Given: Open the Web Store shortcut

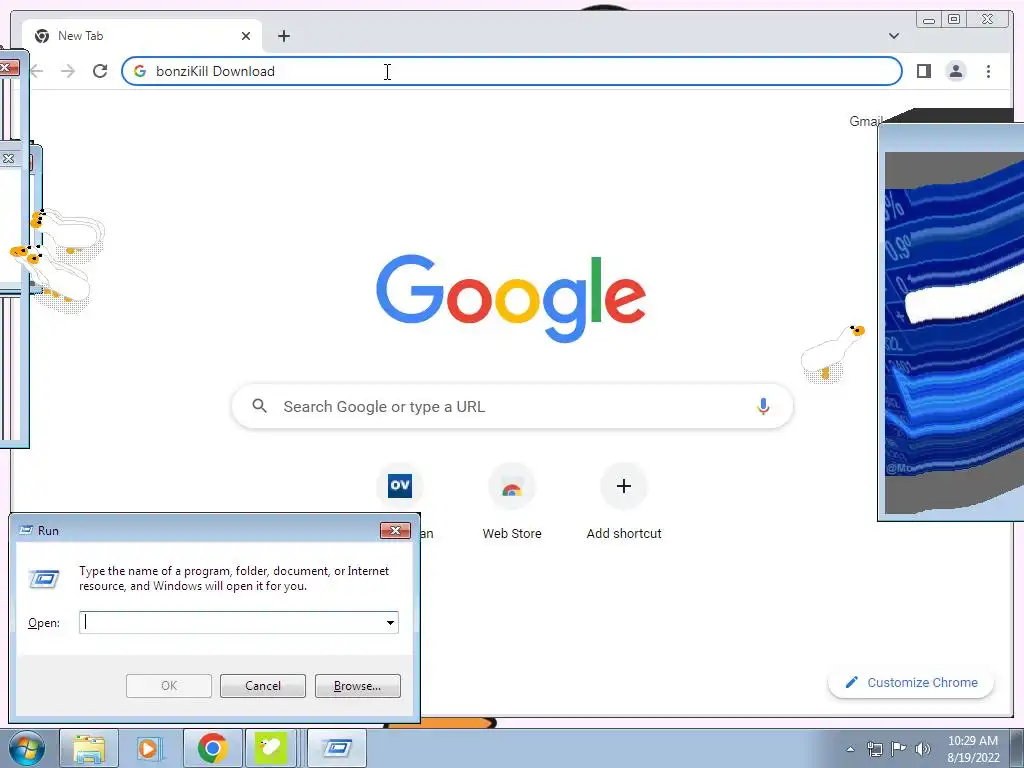Looking at the screenshot, I should pyautogui.click(x=512, y=501).
